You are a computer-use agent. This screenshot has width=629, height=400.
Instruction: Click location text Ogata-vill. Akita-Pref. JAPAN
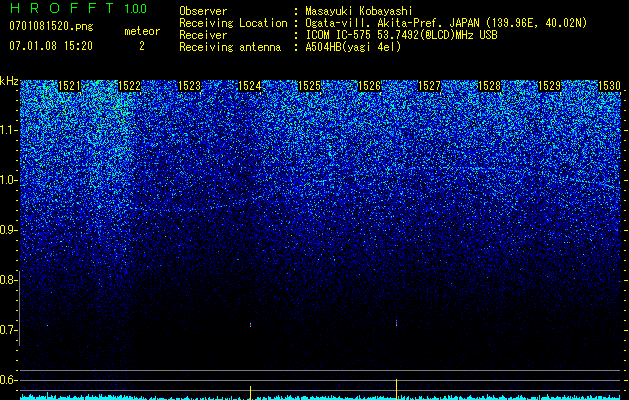point(392,23)
